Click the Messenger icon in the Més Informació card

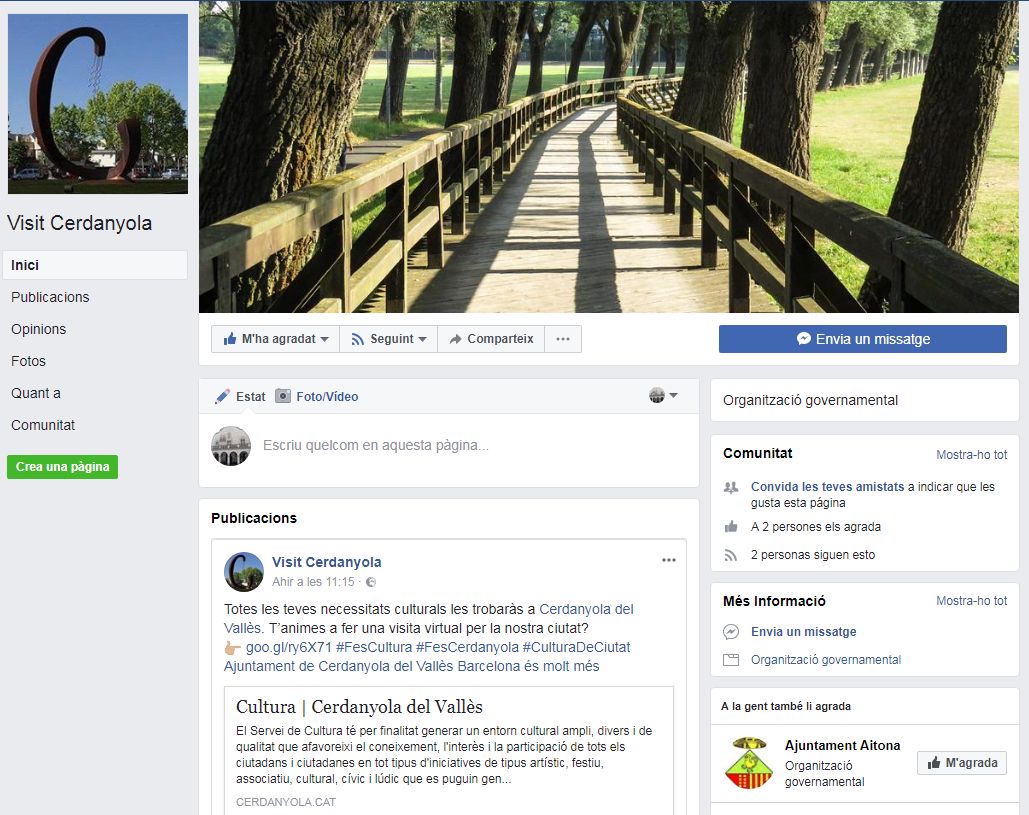(x=730, y=632)
